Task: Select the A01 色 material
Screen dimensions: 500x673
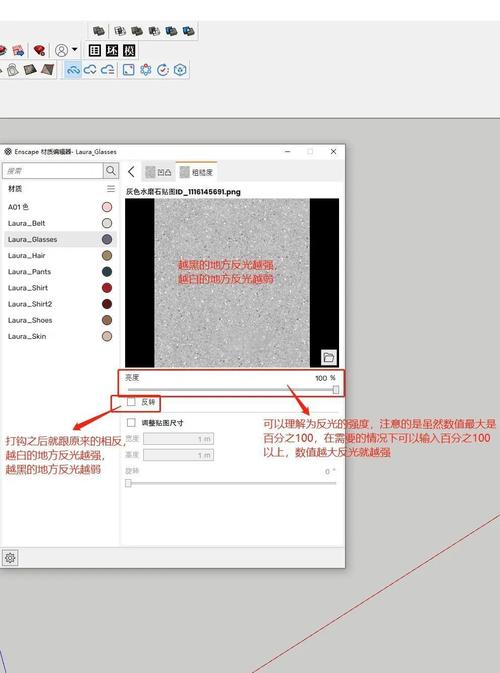Action: pos(60,207)
